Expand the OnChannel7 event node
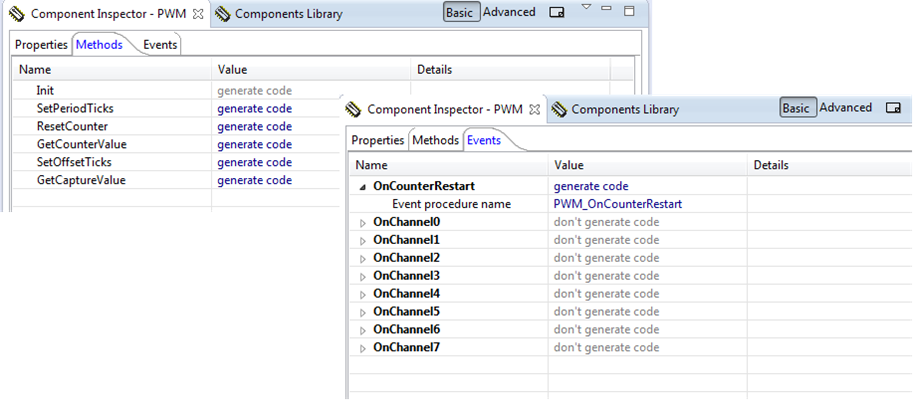 tap(363, 349)
